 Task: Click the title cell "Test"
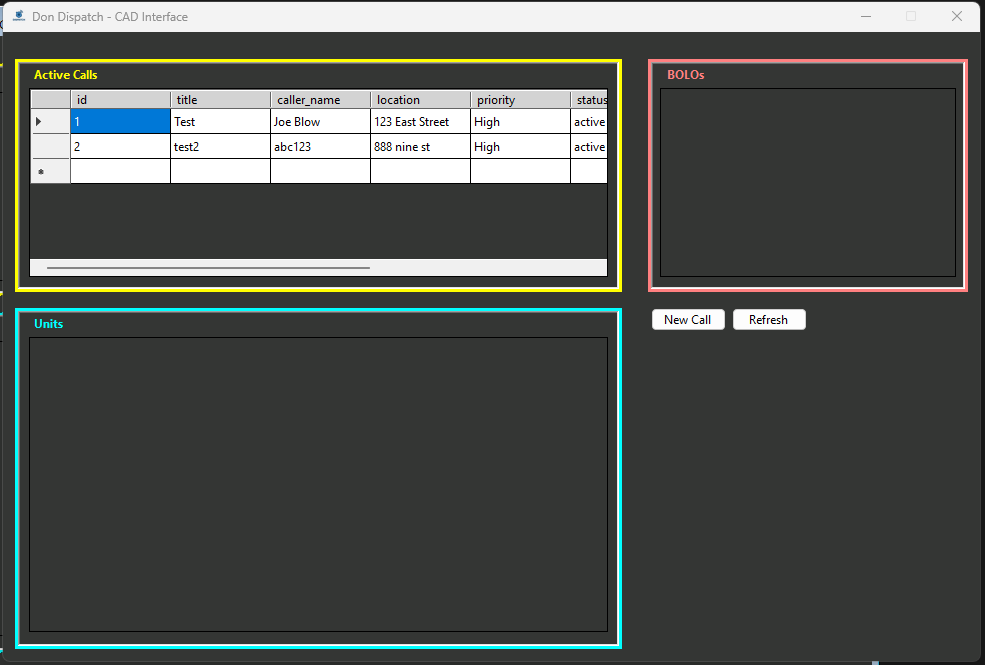(220, 121)
